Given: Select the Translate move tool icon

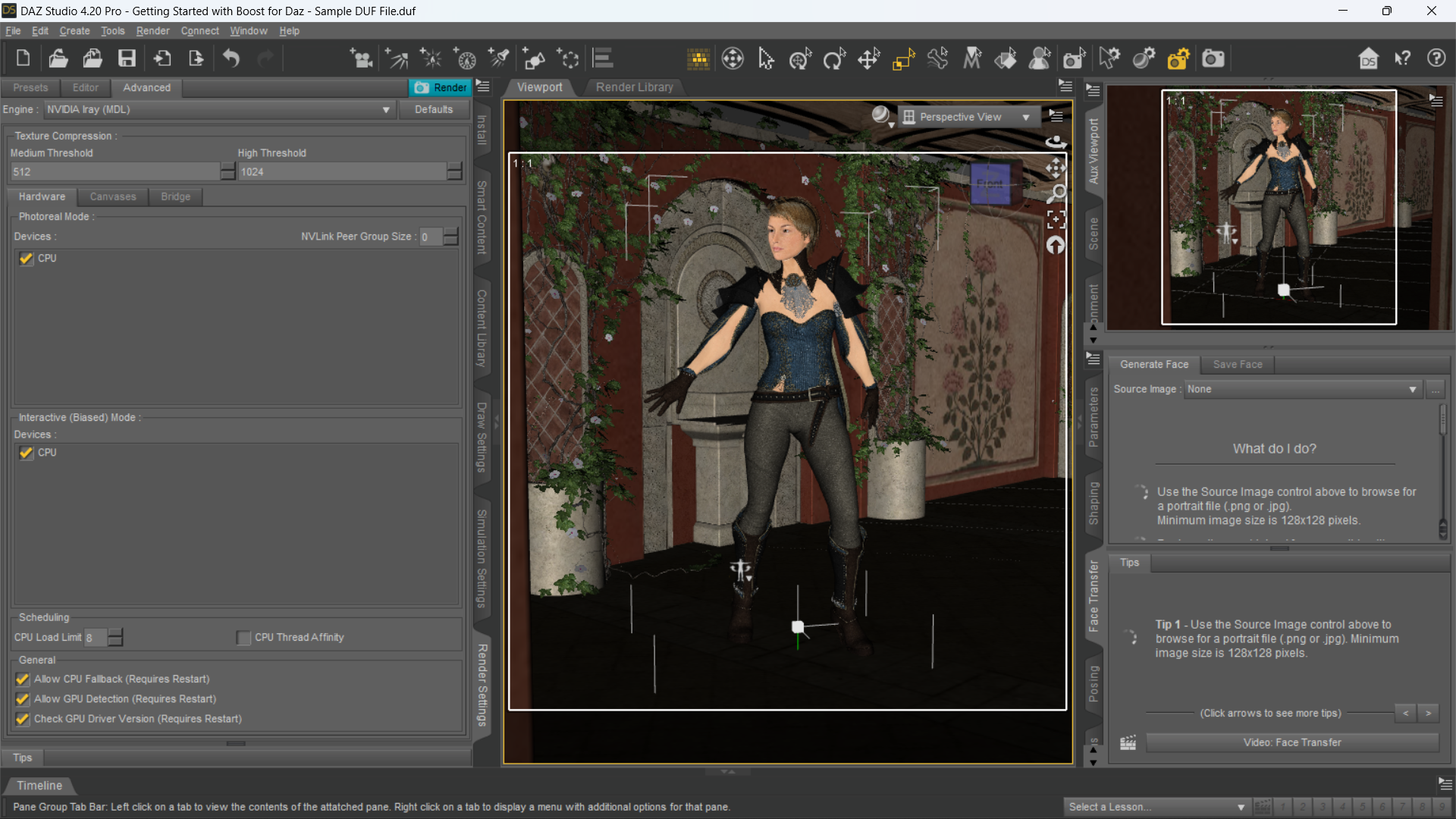Looking at the screenshot, I should click(x=868, y=58).
